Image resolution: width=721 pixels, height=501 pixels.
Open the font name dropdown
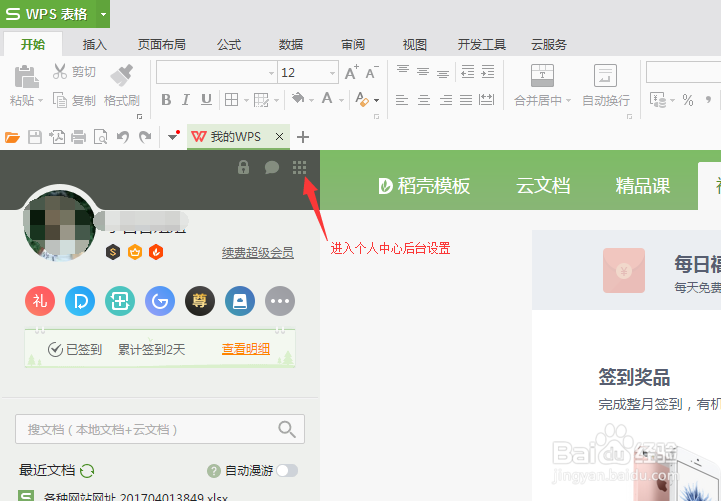271,73
